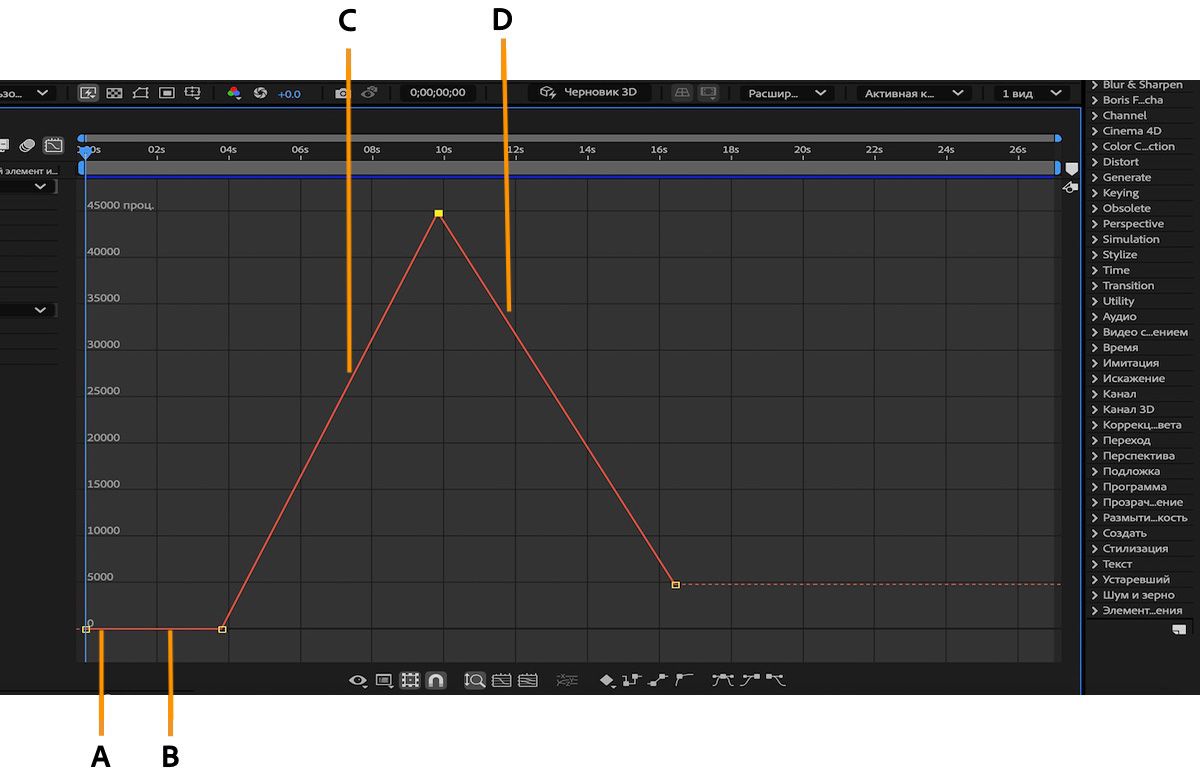Toggle the Черновик 3D button
1200x775 pixels.
tap(589, 93)
